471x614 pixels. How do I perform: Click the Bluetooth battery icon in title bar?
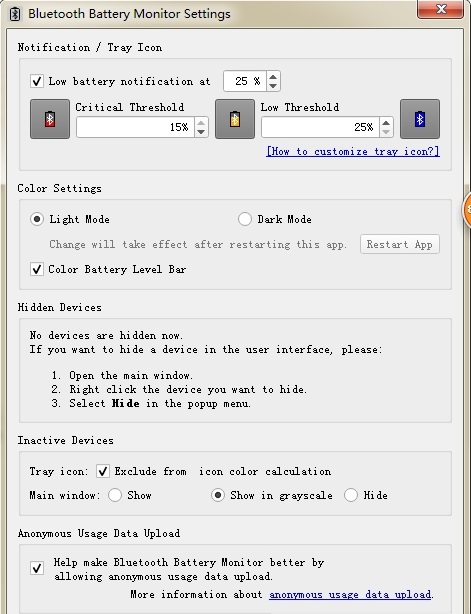pyautogui.click(x=15, y=14)
